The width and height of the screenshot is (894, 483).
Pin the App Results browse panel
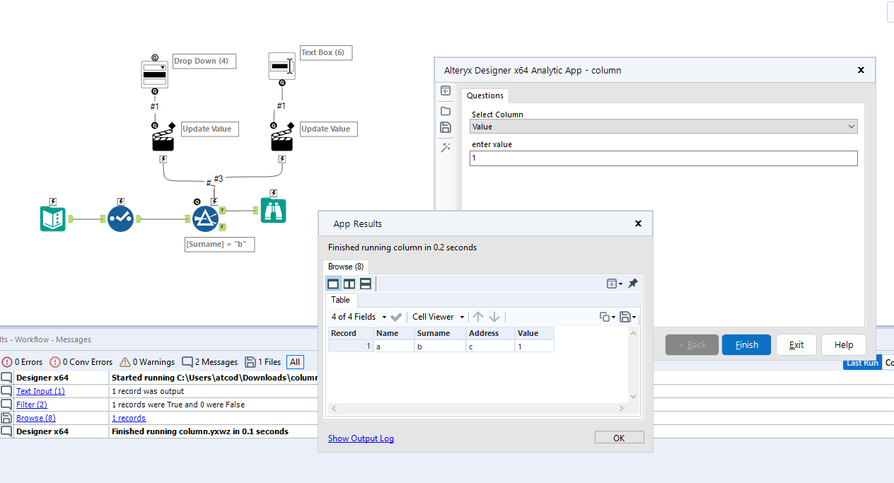click(633, 283)
